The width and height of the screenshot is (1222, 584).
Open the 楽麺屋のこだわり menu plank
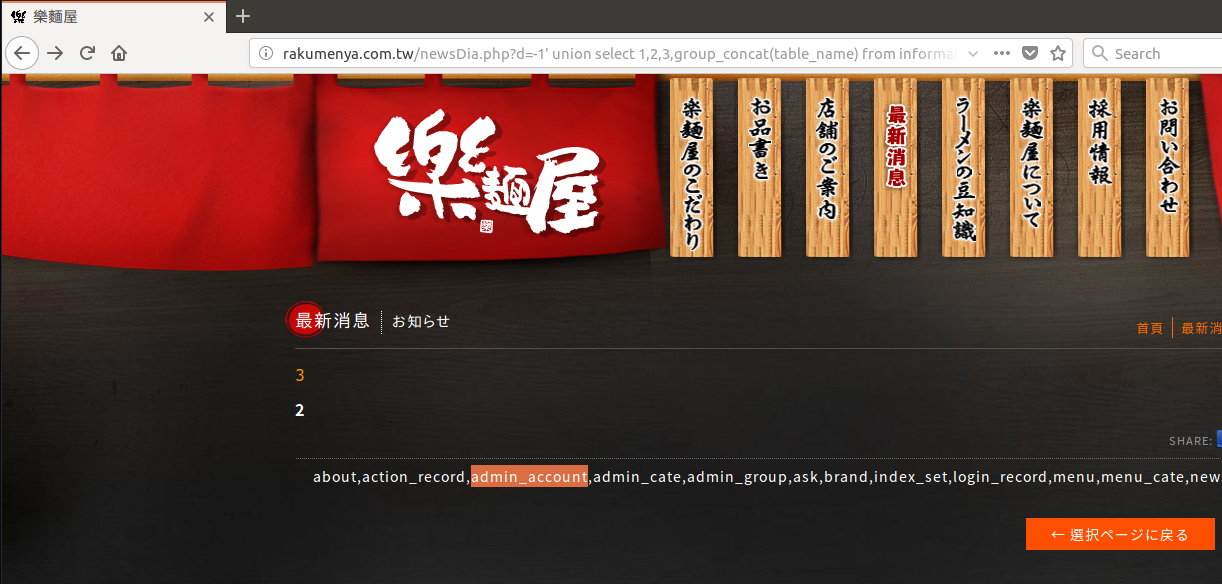point(691,166)
